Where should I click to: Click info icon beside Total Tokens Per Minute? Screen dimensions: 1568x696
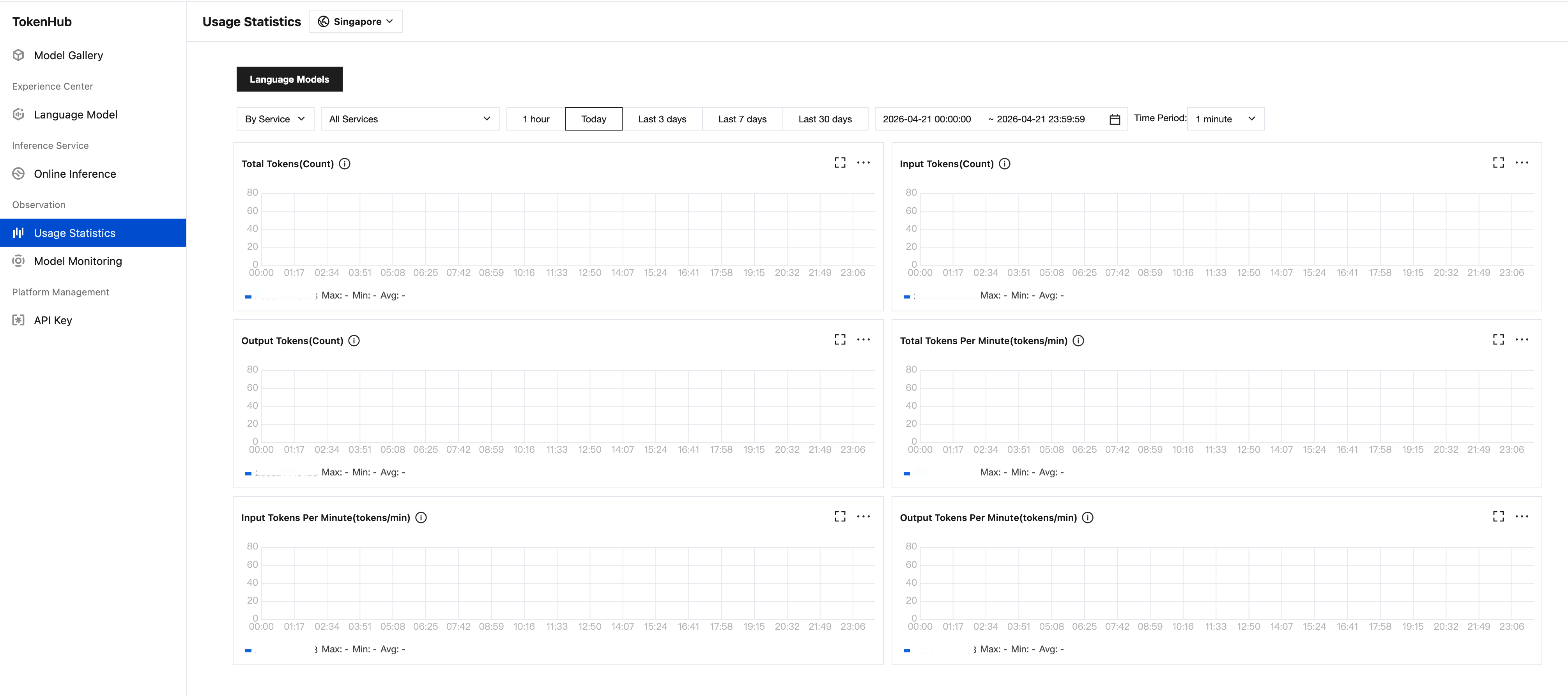point(1078,341)
